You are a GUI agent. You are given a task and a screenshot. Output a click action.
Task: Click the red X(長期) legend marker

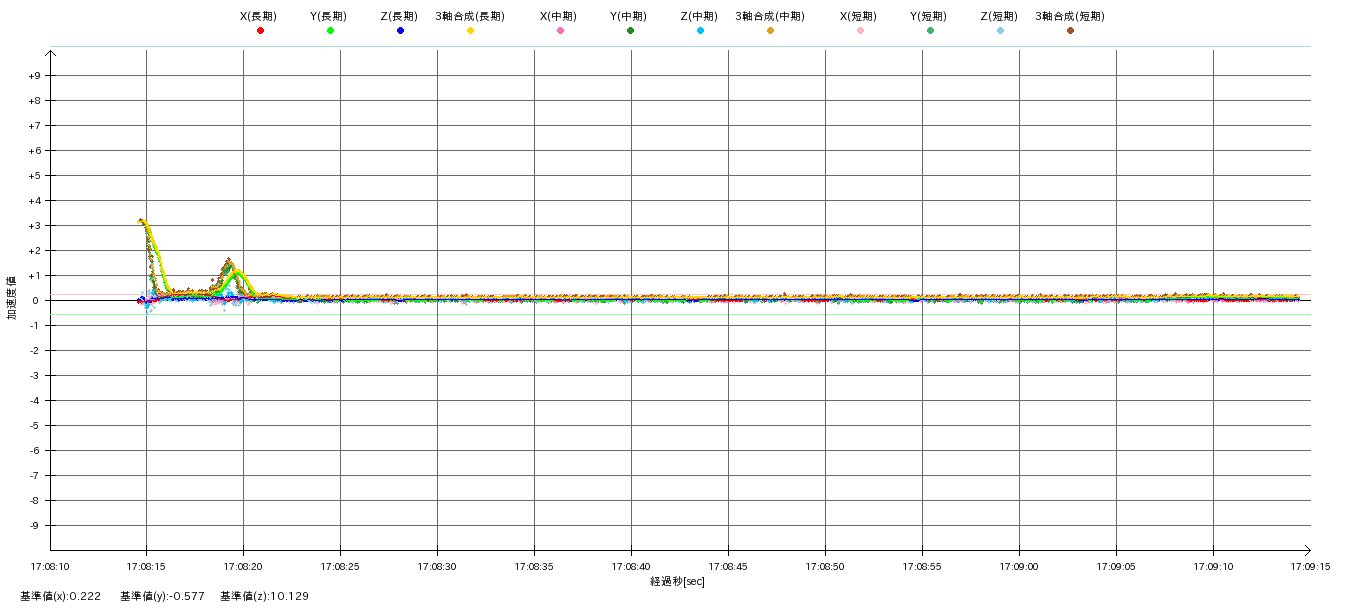(x=260, y=31)
